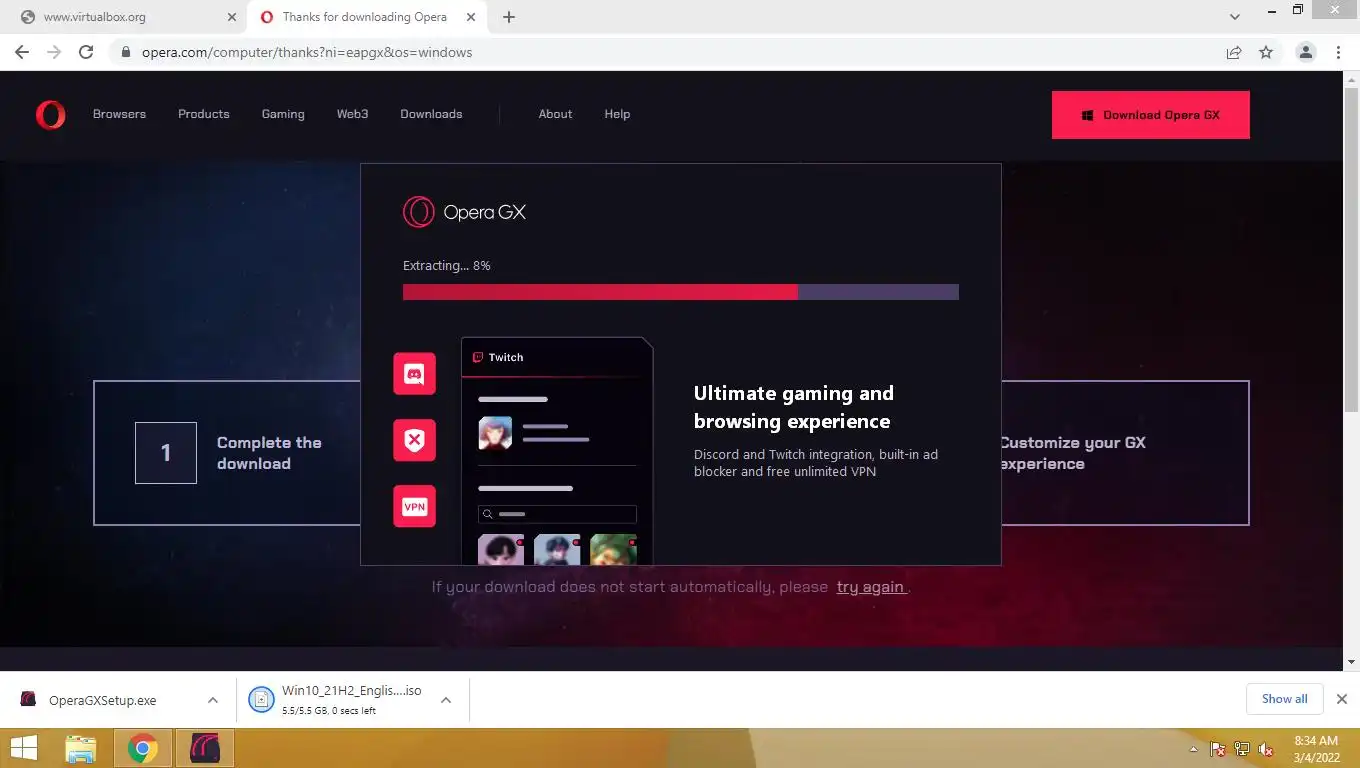1360x768 pixels.
Task: Go back using the browser back arrow
Action: [x=22, y=52]
